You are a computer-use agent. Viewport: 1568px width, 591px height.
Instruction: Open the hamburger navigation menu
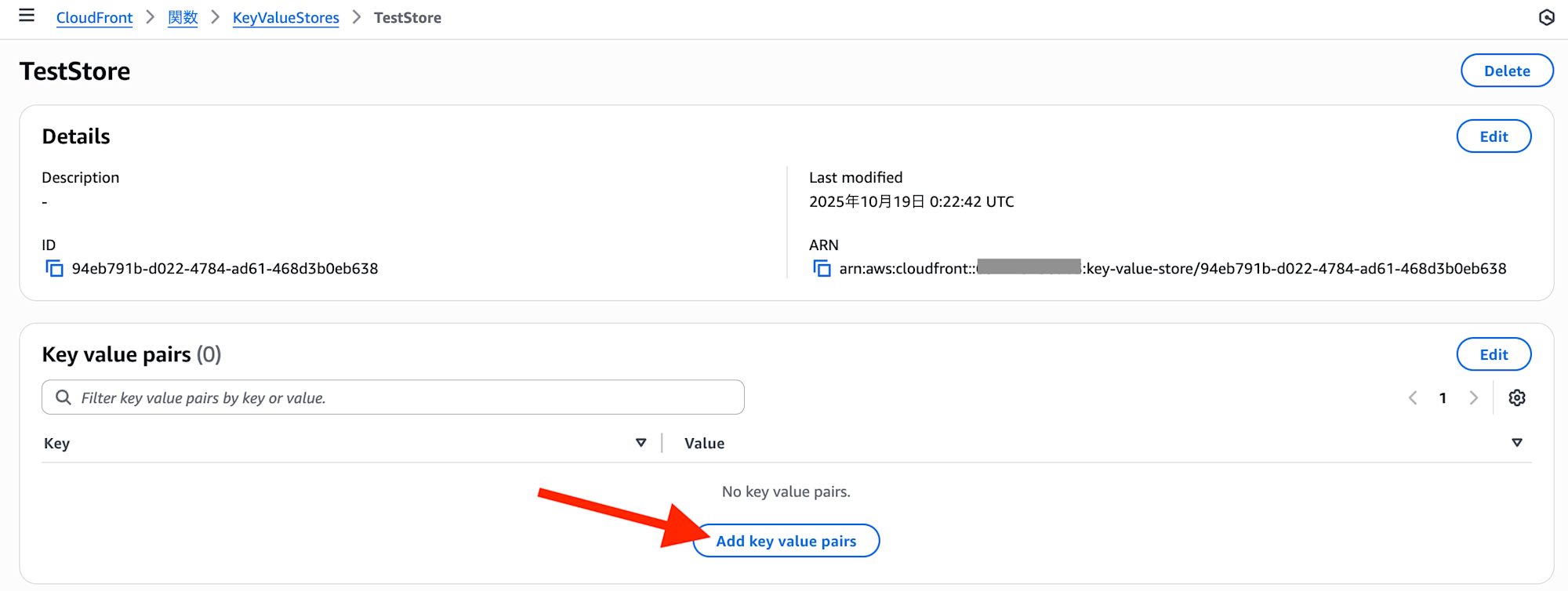(27, 16)
